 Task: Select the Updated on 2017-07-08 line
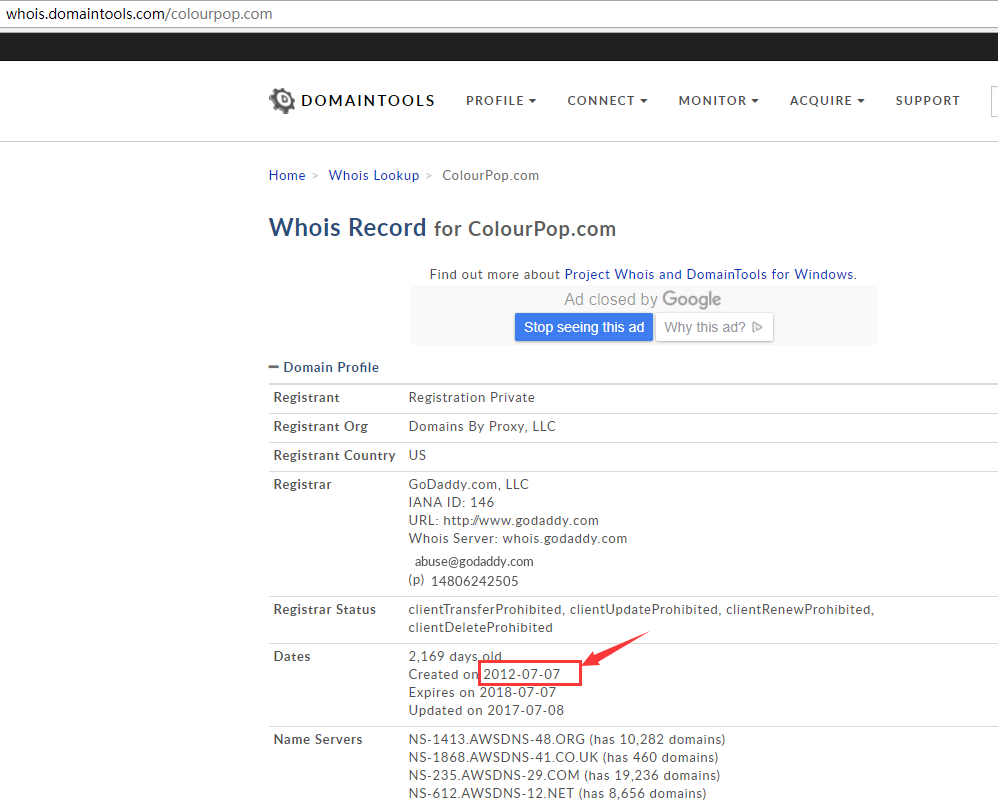click(x=486, y=710)
